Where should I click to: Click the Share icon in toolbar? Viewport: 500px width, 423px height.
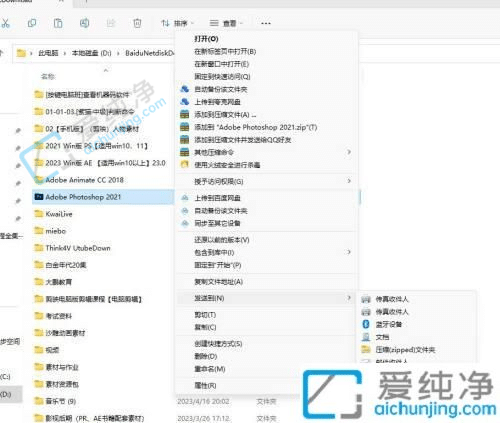111,23
